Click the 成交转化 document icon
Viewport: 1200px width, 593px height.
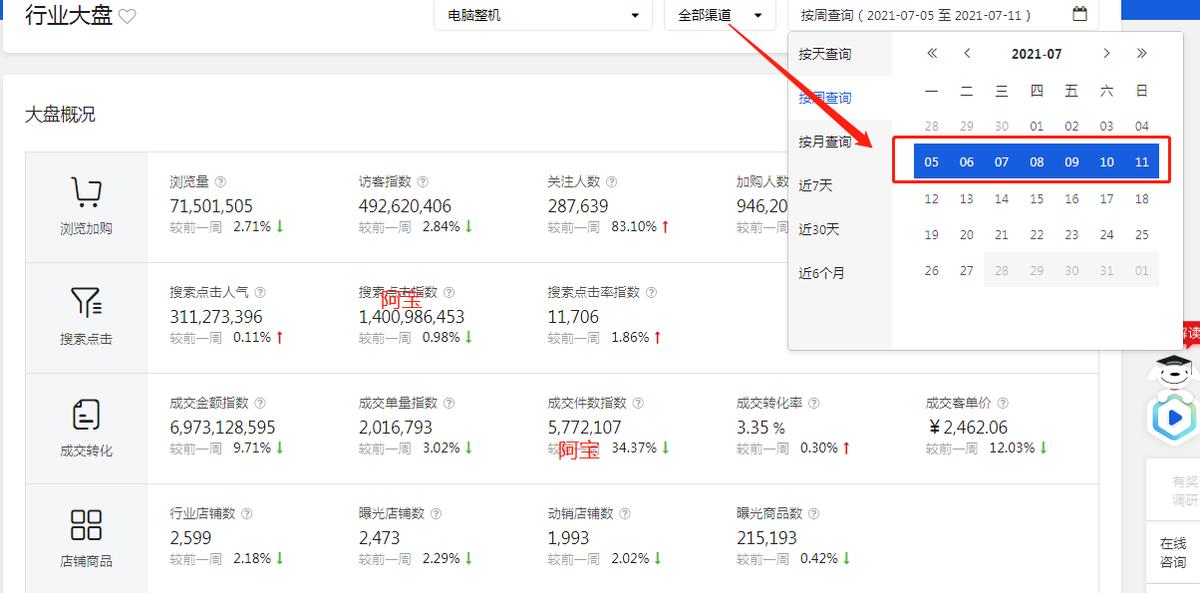click(88, 410)
